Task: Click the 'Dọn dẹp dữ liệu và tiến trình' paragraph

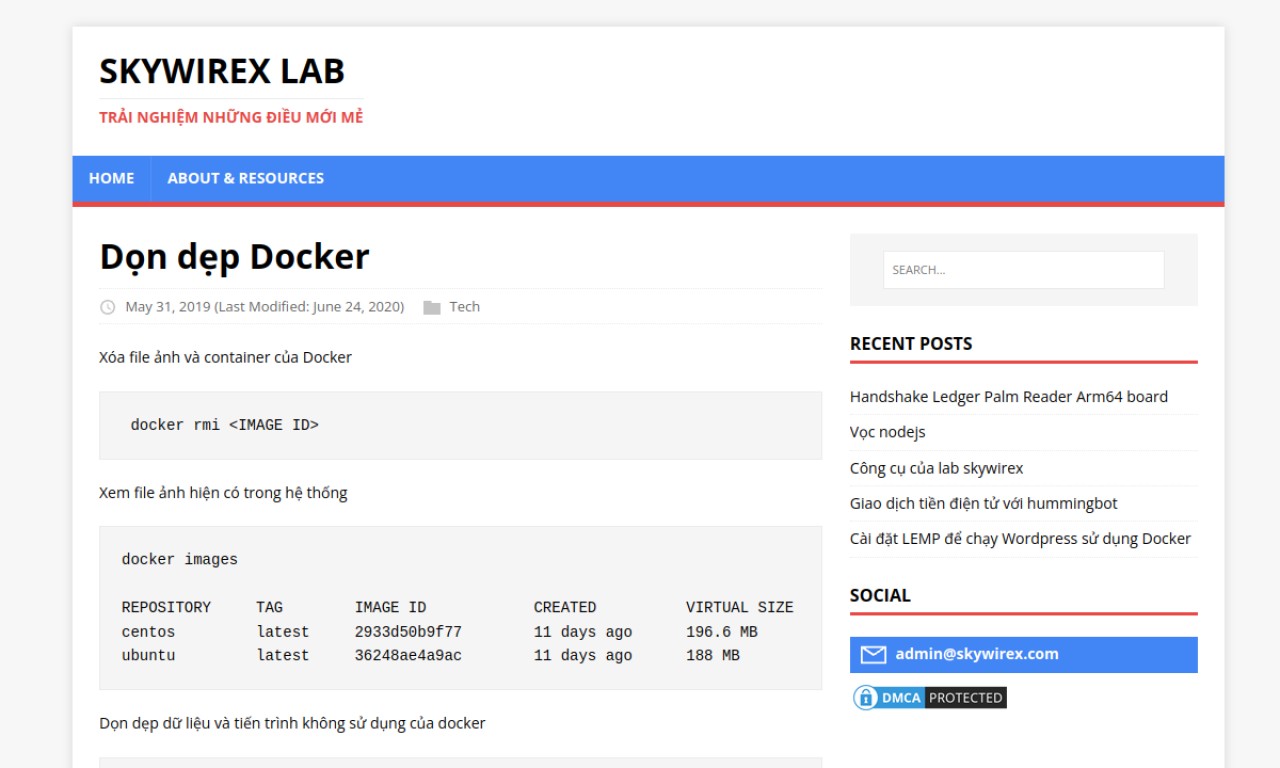Action: click(292, 723)
